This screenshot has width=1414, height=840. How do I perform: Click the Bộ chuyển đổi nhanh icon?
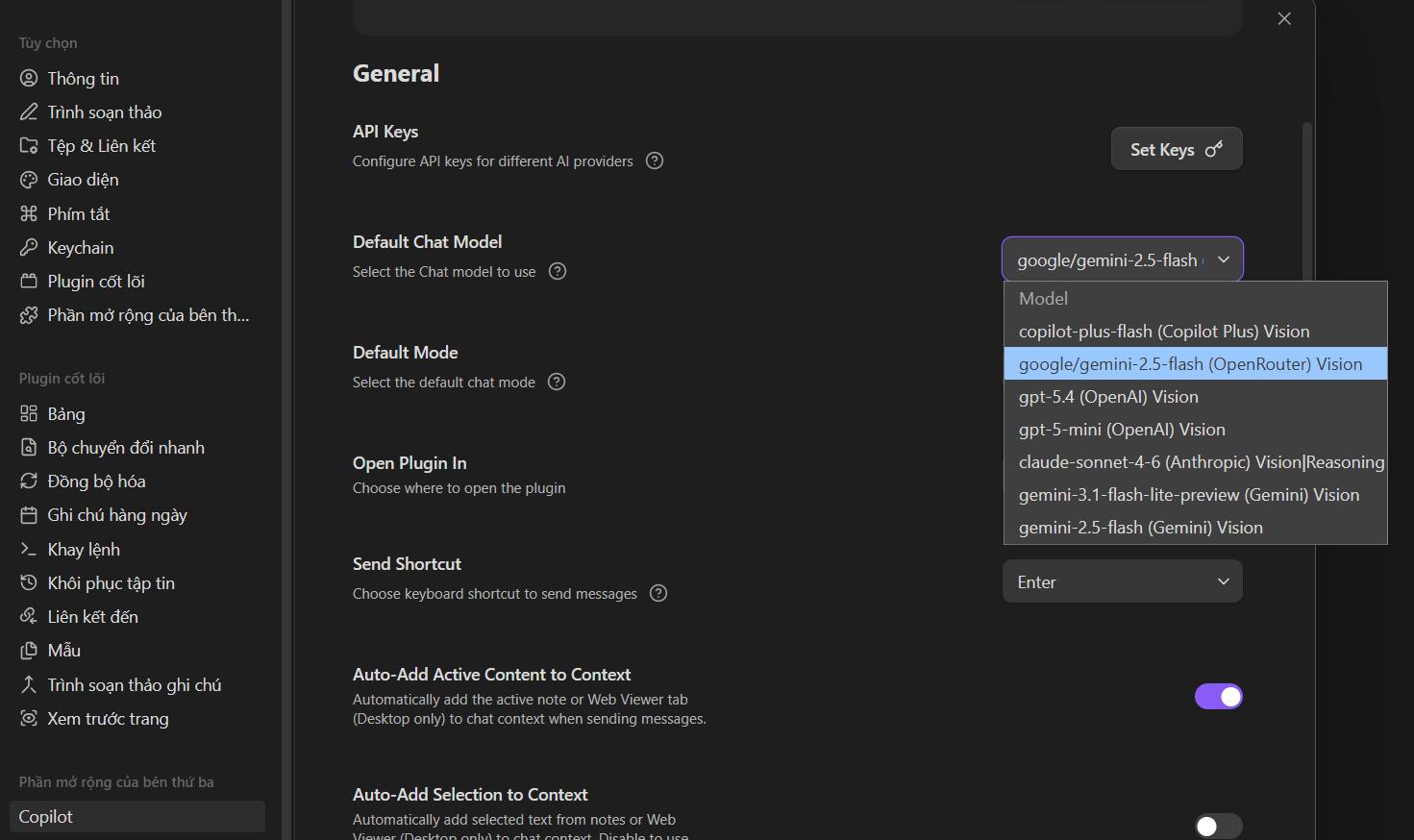click(x=29, y=447)
